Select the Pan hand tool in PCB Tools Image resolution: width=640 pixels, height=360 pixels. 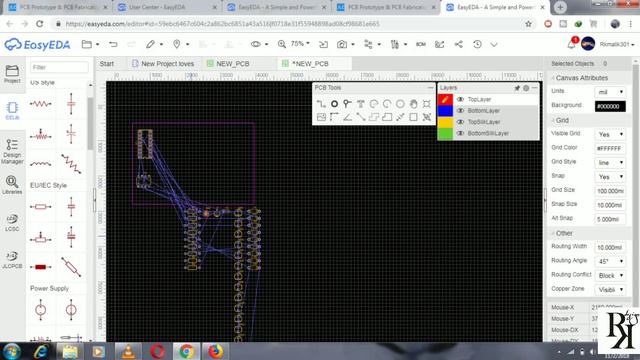413,104
